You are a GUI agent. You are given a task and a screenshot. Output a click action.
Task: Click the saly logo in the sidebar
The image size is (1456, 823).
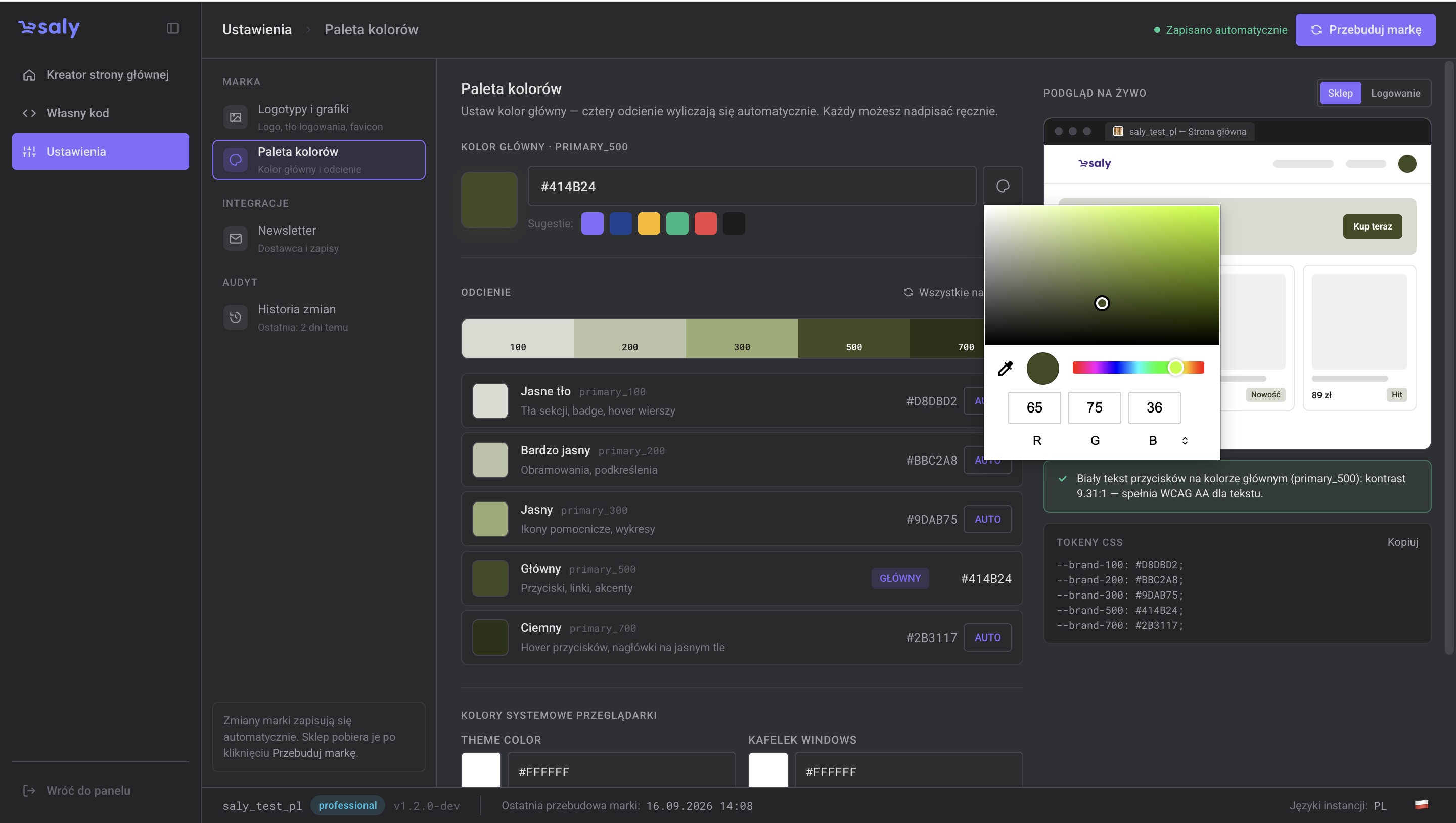coord(49,27)
